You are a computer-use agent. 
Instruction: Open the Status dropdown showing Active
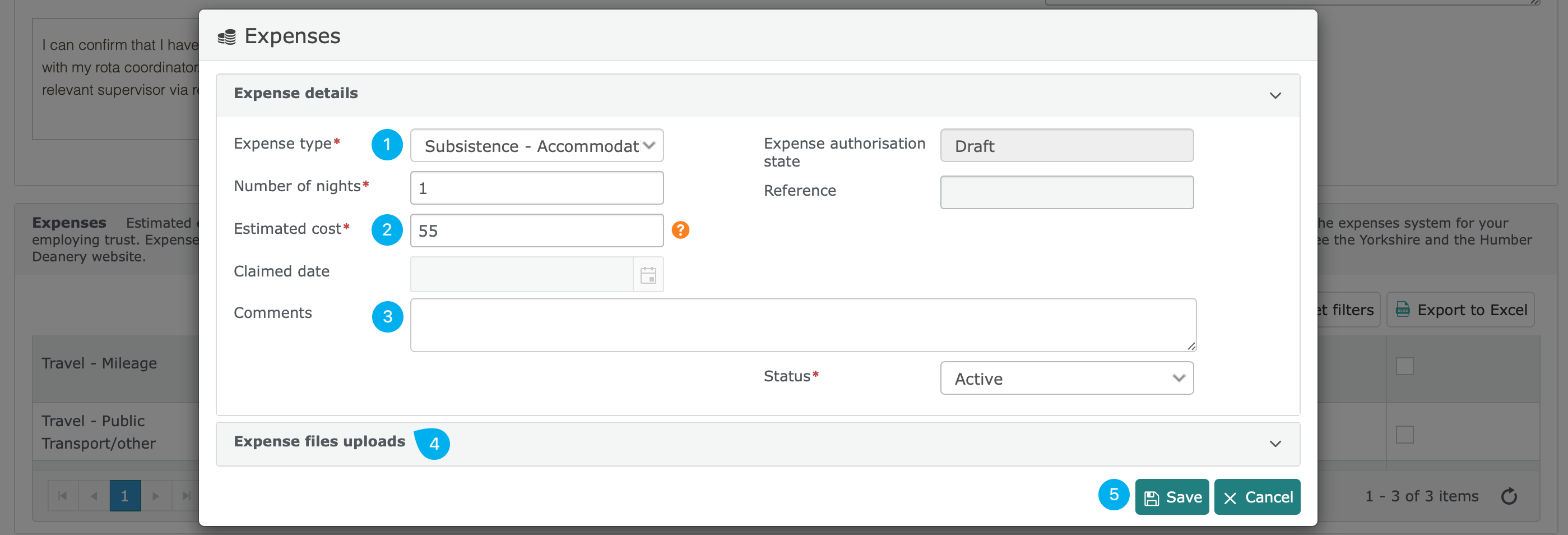tap(1066, 378)
